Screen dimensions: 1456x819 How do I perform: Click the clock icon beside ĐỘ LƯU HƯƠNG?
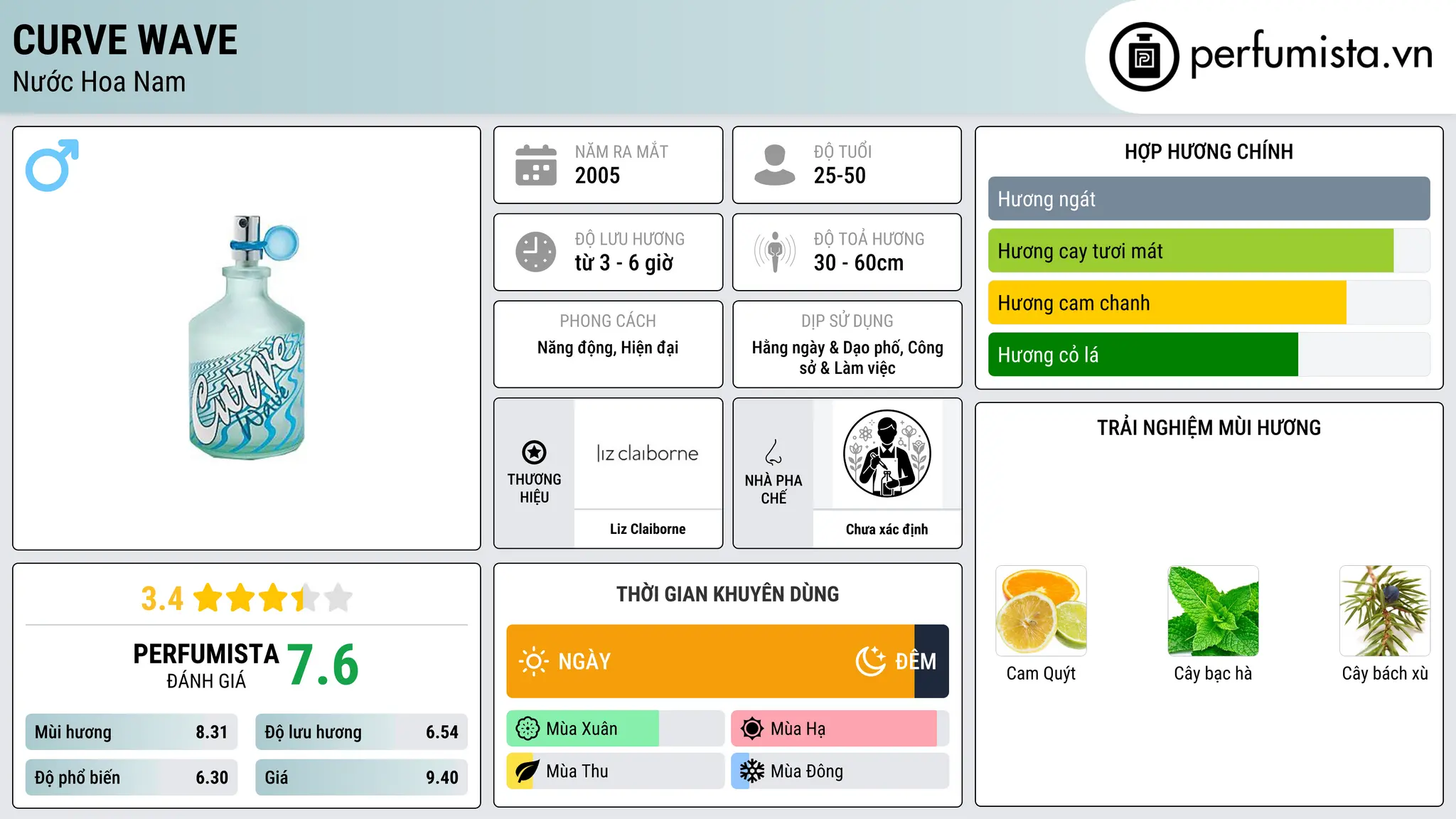coord(536,252)
